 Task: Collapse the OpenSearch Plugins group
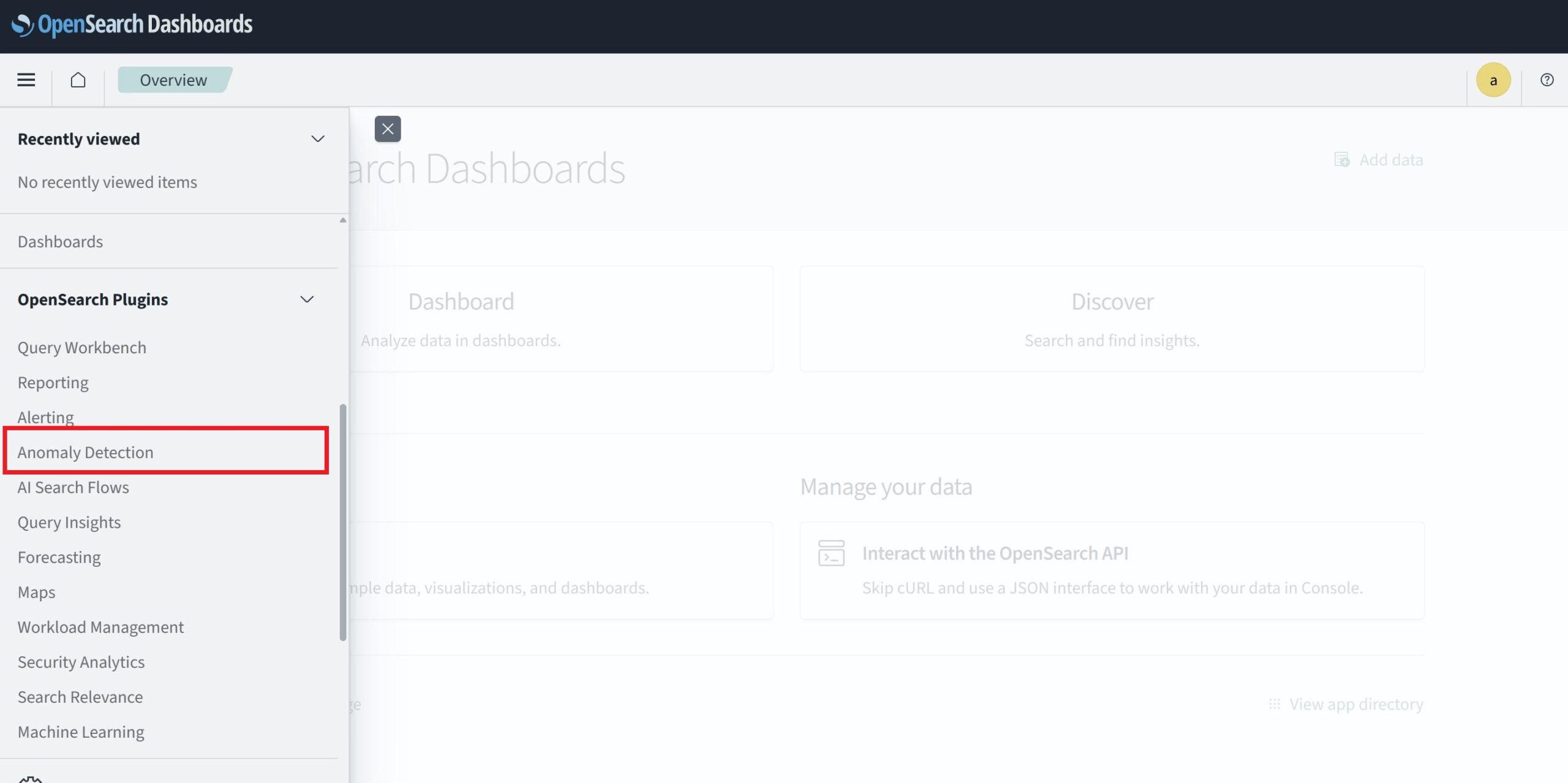307,299
